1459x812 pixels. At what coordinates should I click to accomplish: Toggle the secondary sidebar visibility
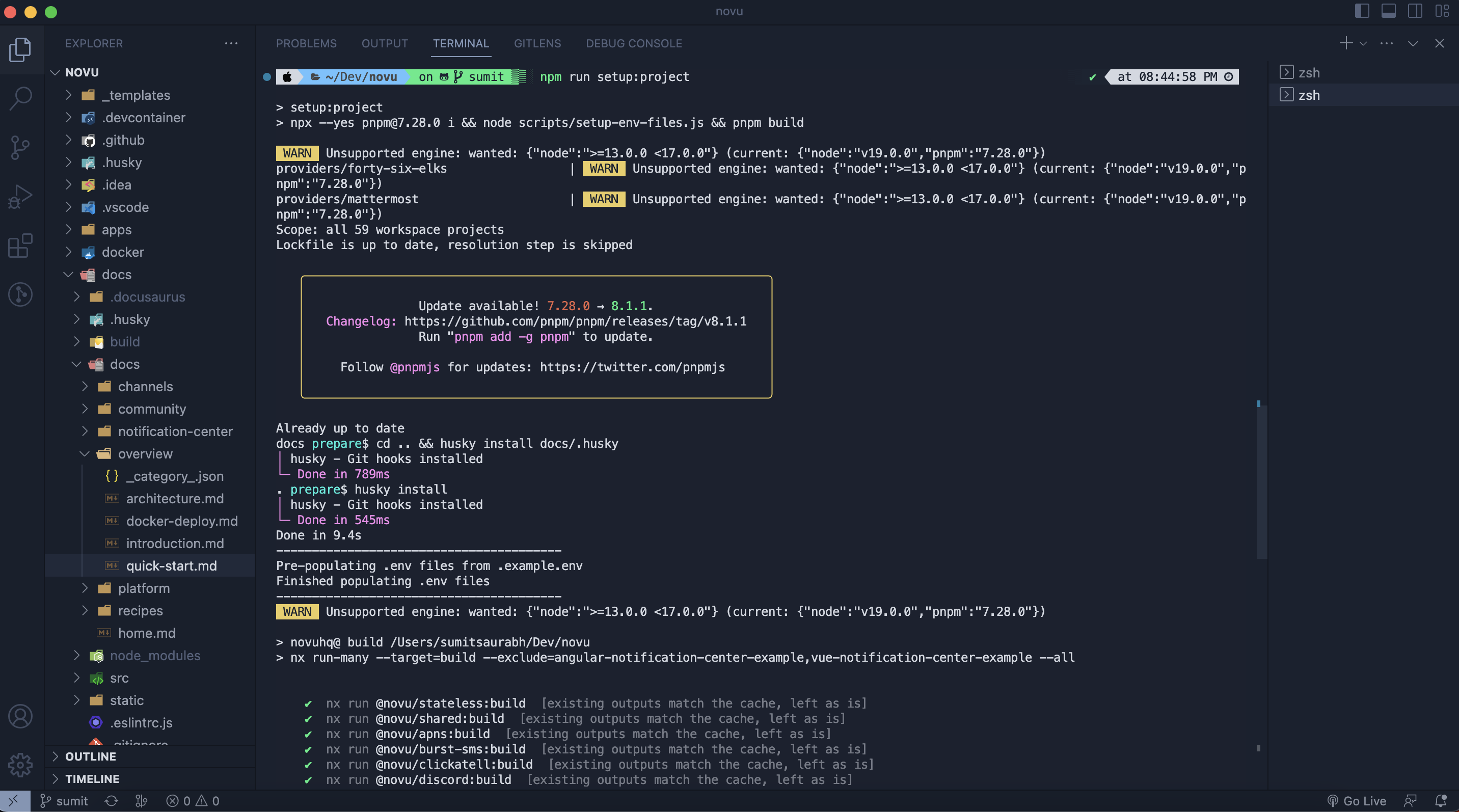click(x=1414, y=11)
